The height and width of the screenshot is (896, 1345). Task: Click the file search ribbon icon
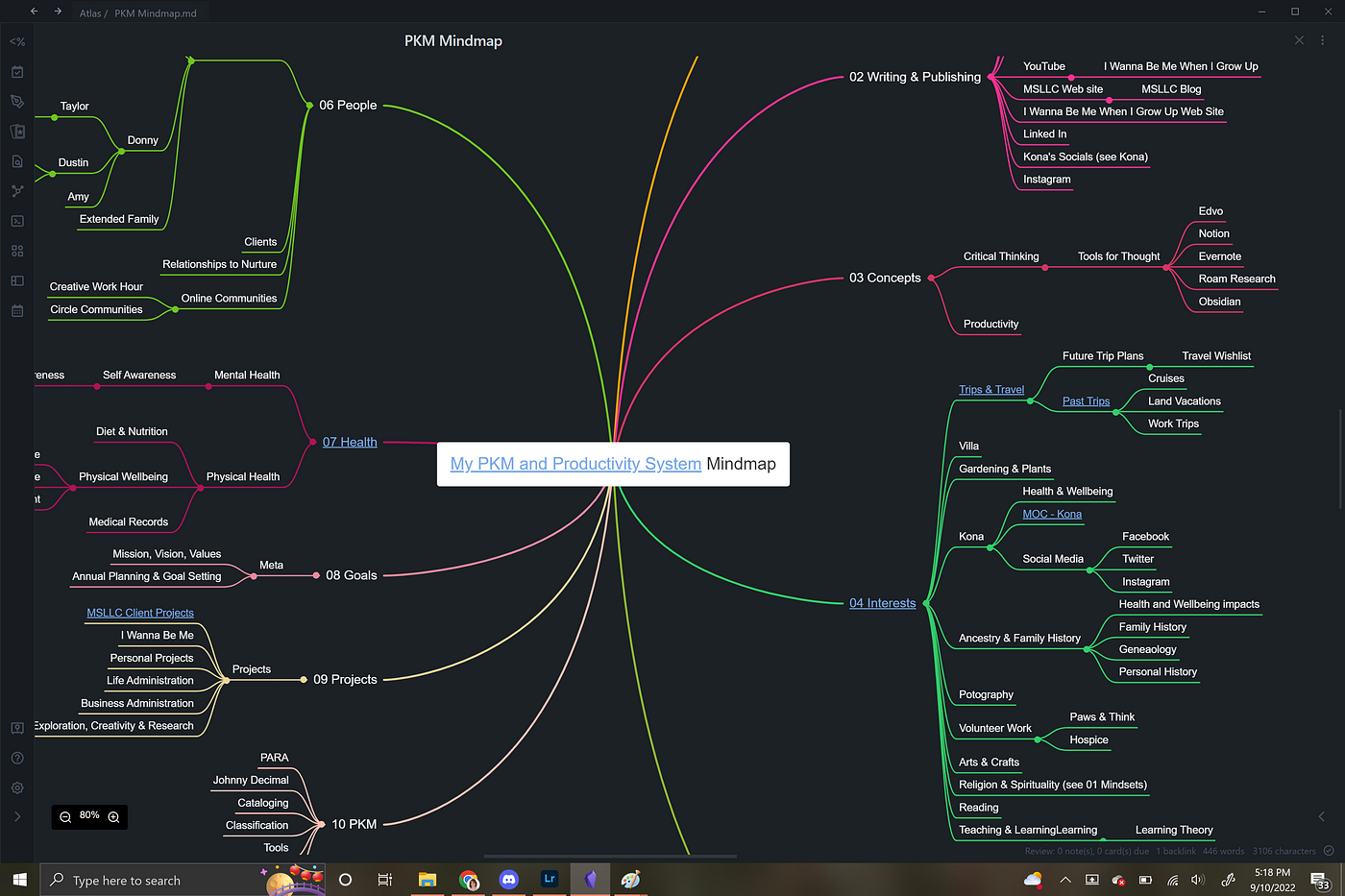pyautogui.click(x=17, y=161)
